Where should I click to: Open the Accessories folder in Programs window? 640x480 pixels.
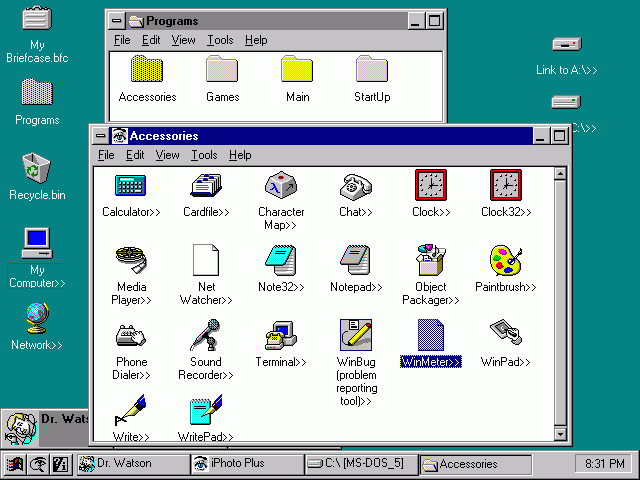tap(147, 69)
